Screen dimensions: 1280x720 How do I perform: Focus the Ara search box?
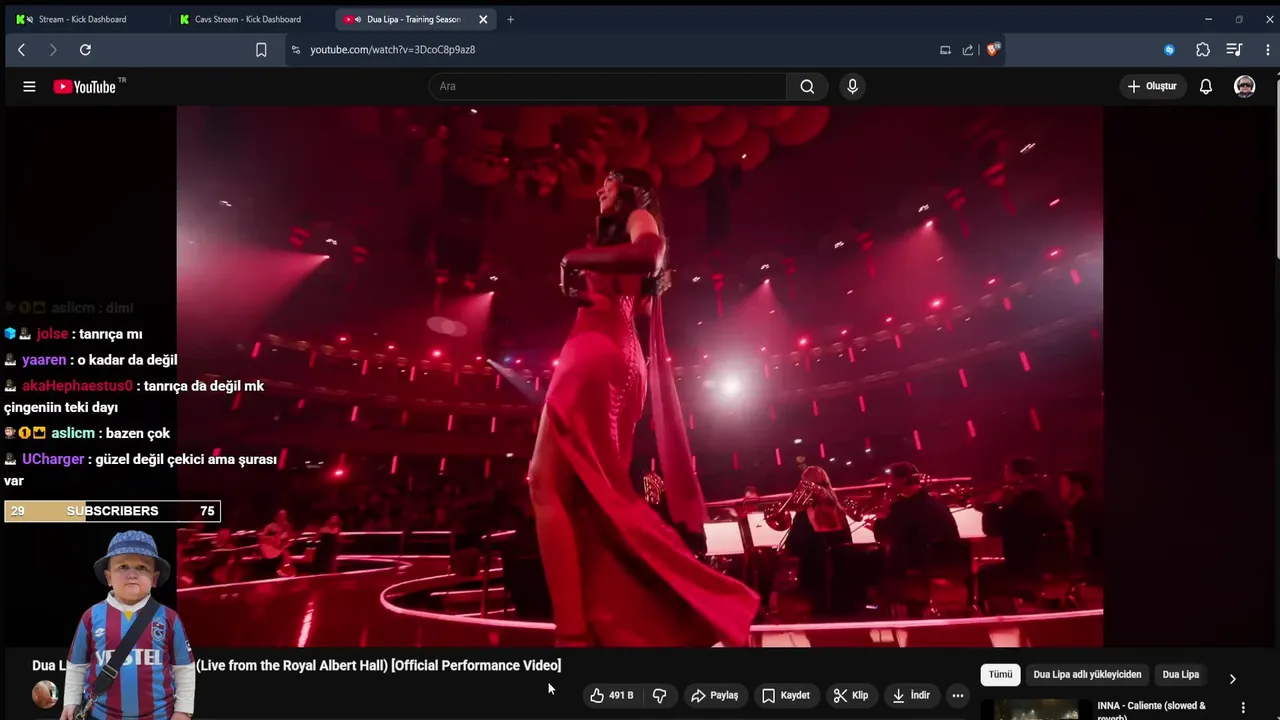608,86
